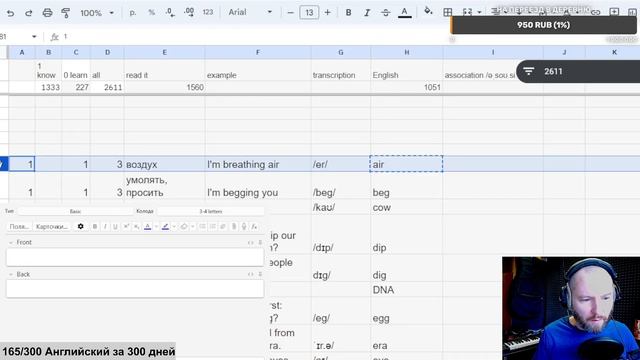This screenshot has height=360, width=640.
Task: Toggle superscript in Anki editor toolbar
Action: (x=126, y=227)
